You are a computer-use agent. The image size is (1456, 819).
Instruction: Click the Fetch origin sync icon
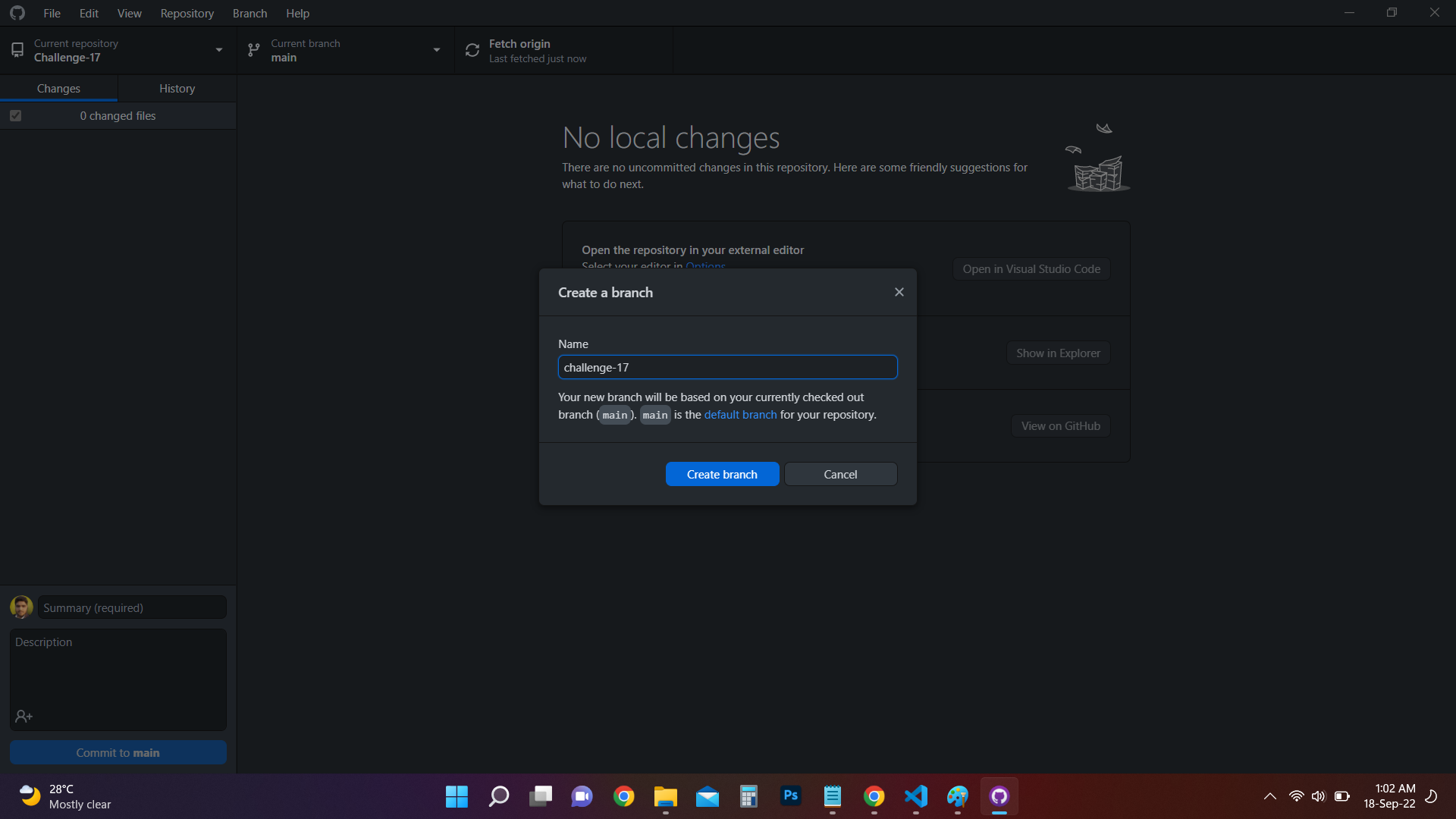click(x=472, y=51)
